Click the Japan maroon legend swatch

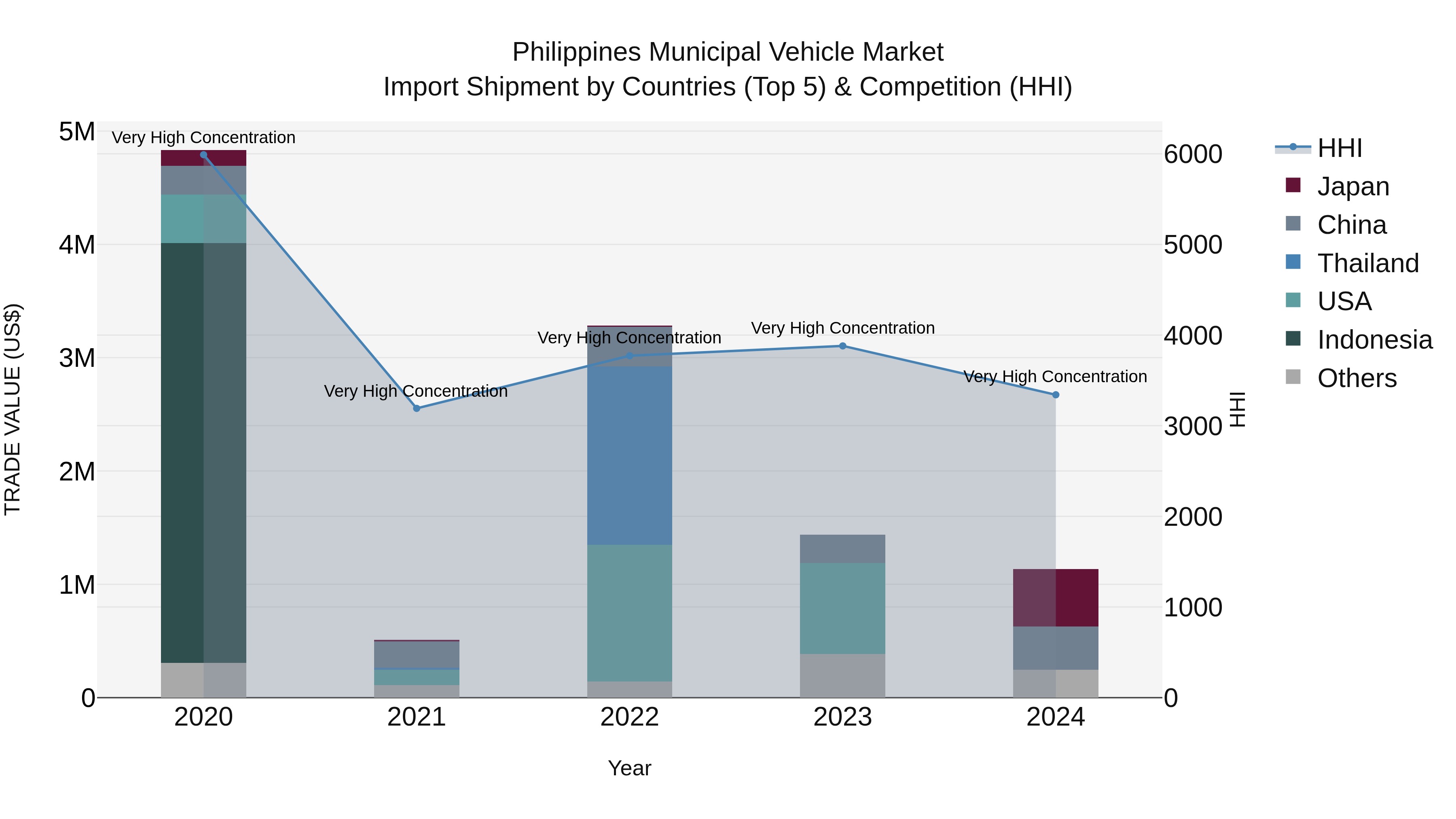point(1293,185)
